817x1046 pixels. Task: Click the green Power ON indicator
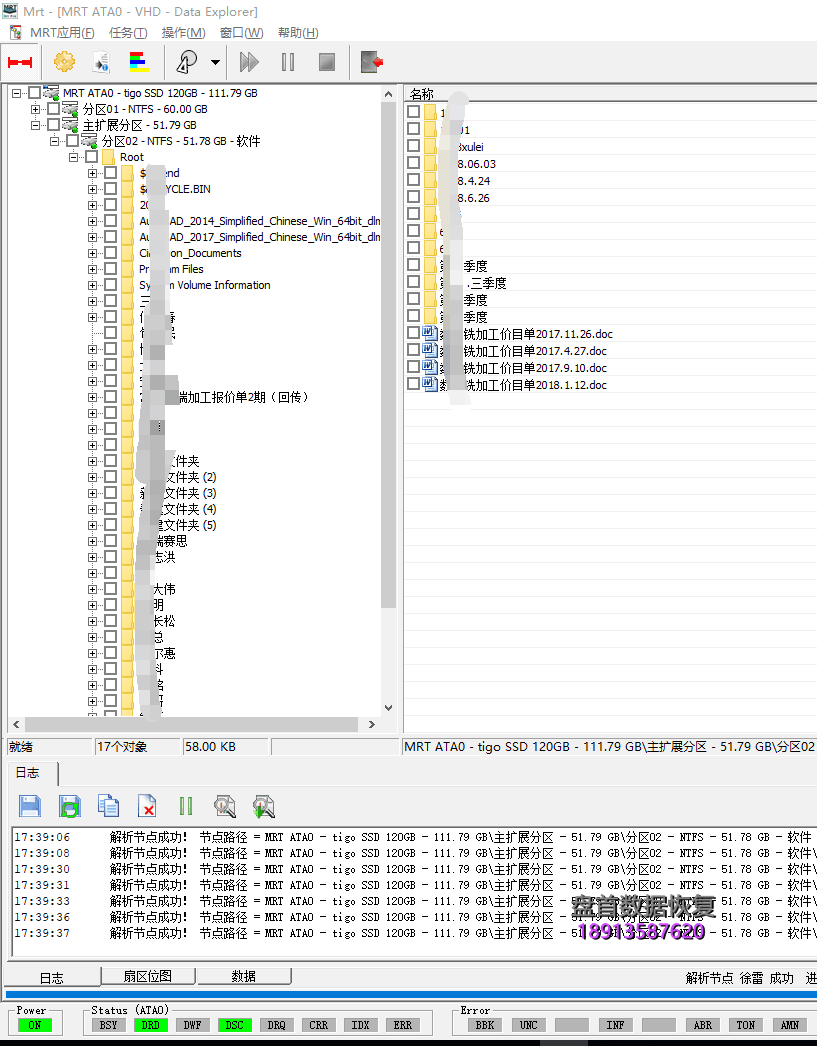(x=37, y=1023)
